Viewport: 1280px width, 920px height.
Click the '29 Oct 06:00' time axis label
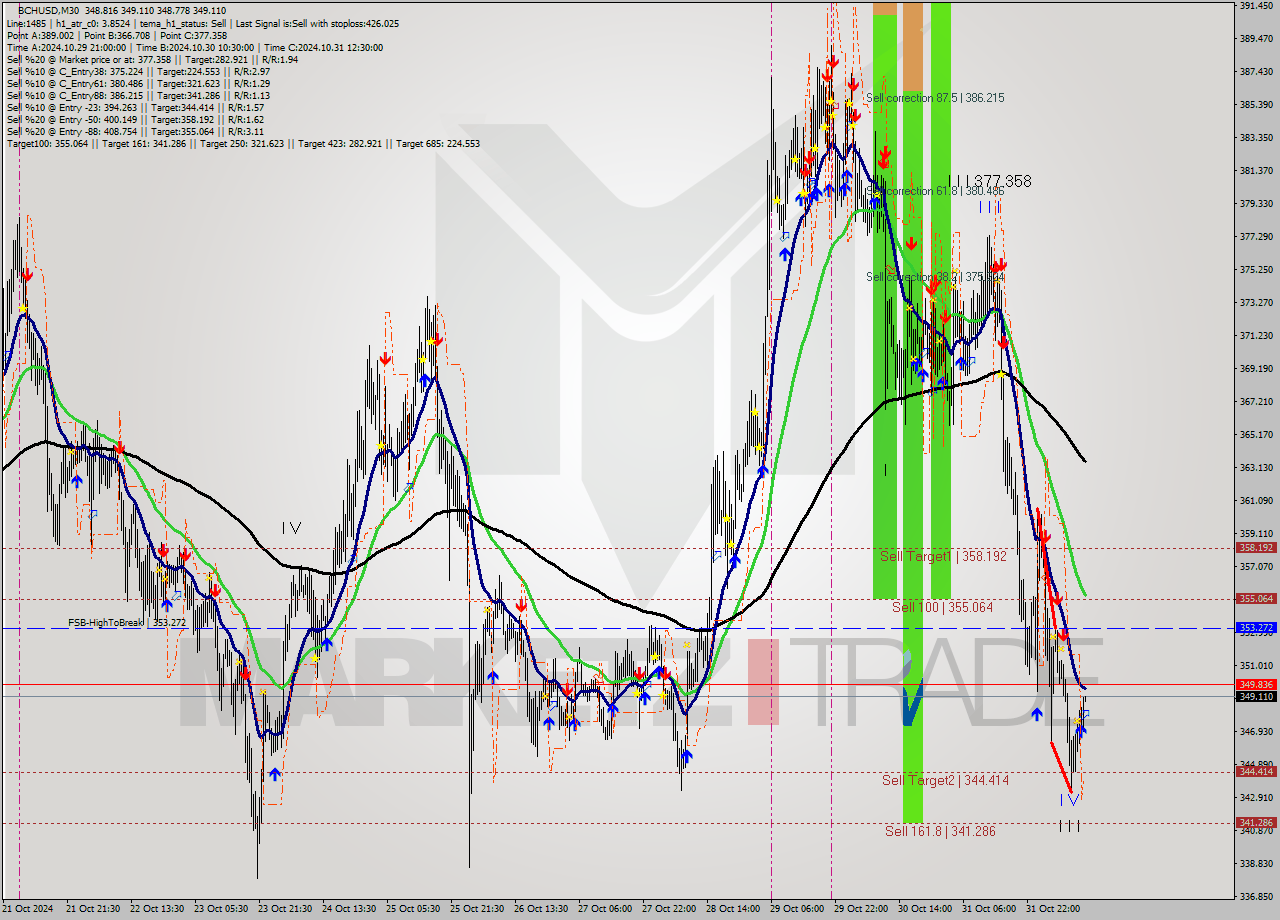click(796, 909)
